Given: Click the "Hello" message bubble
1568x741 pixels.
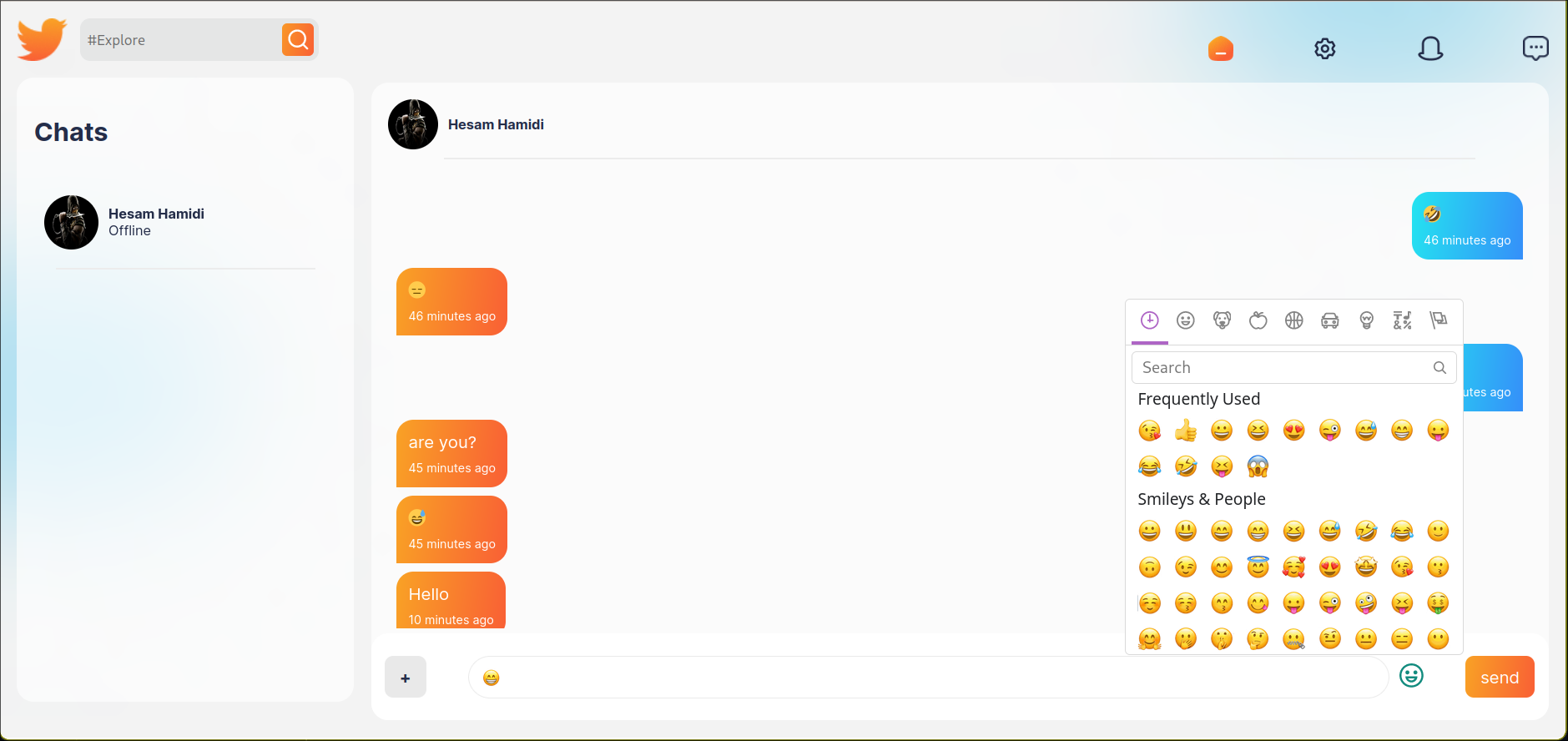Looking at the screenshot, I should (451, 600).
